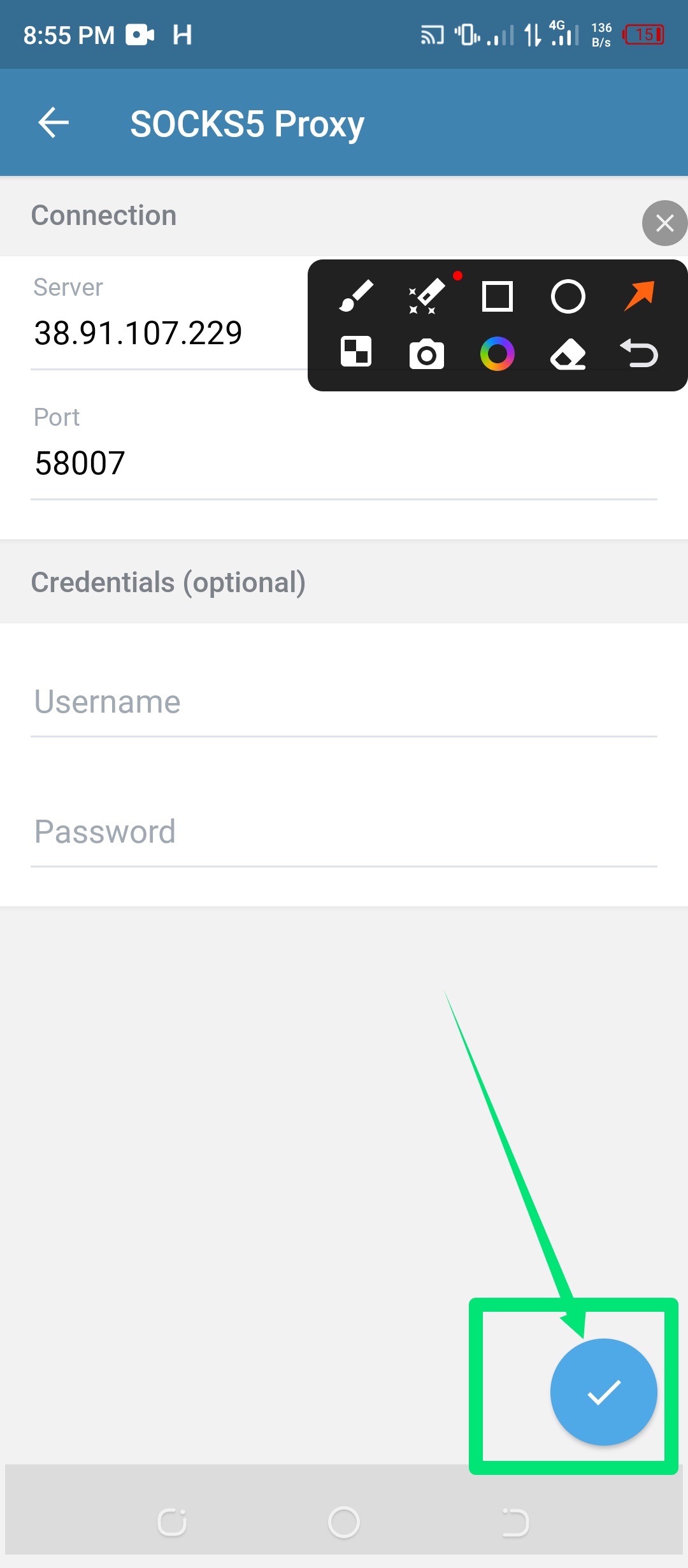The width and height of the screenshot is (688, 1568).
Task: Select the eraser tool
Action: pyautogui.click(x=568, y=354)
